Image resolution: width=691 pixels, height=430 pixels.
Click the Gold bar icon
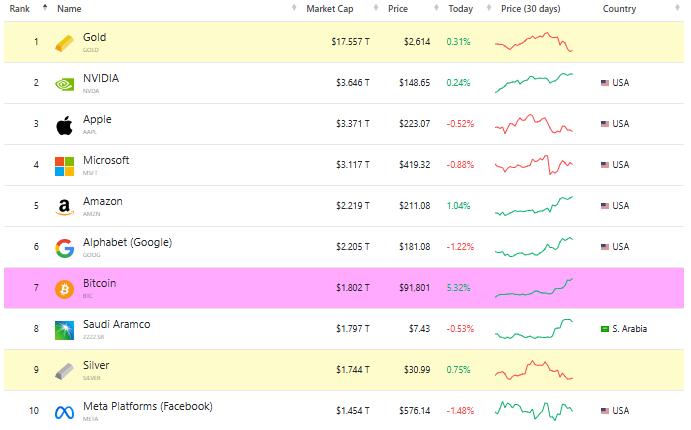64,44
